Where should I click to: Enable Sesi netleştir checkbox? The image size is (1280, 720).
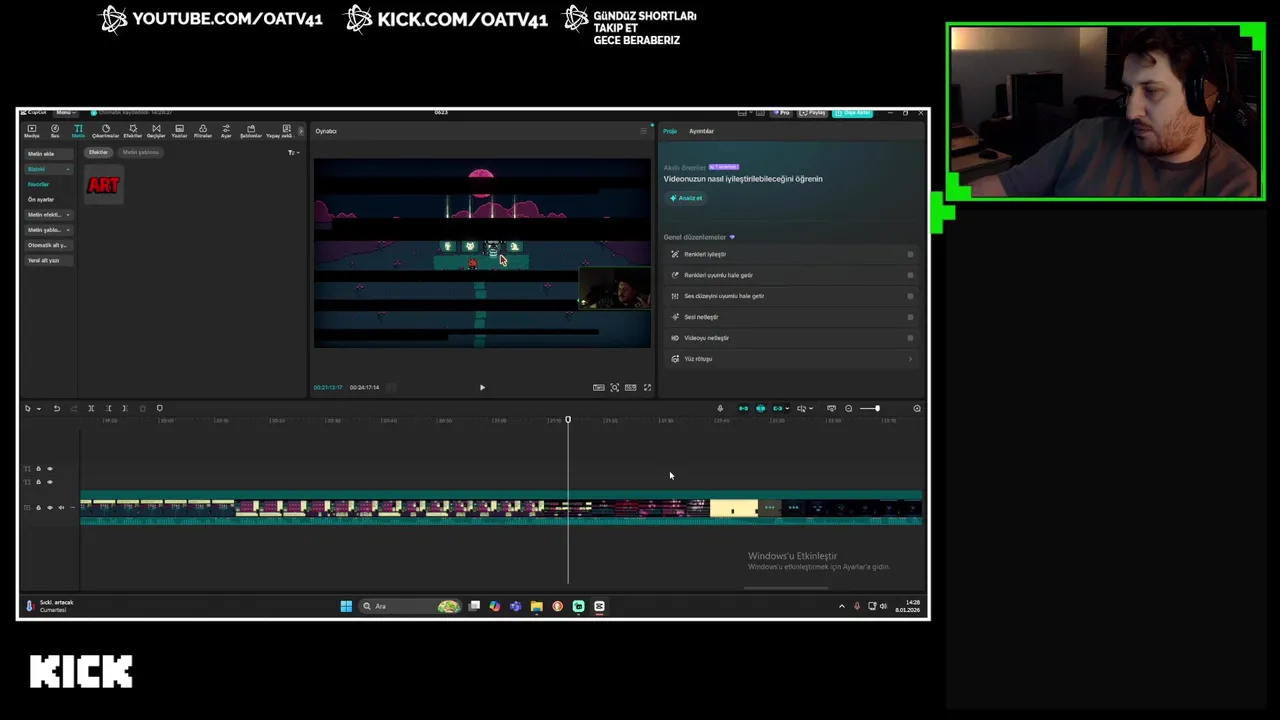coord(910,317)
